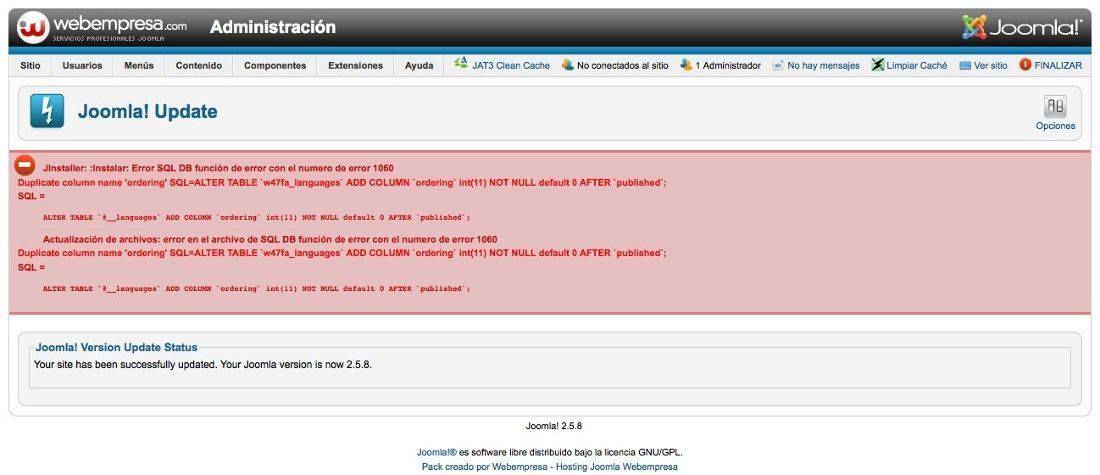Image resolution: width=1100 pixels, height=475 pixels.
Task: Click the Joomla! Update lightning icon
Action: point(47,111)
